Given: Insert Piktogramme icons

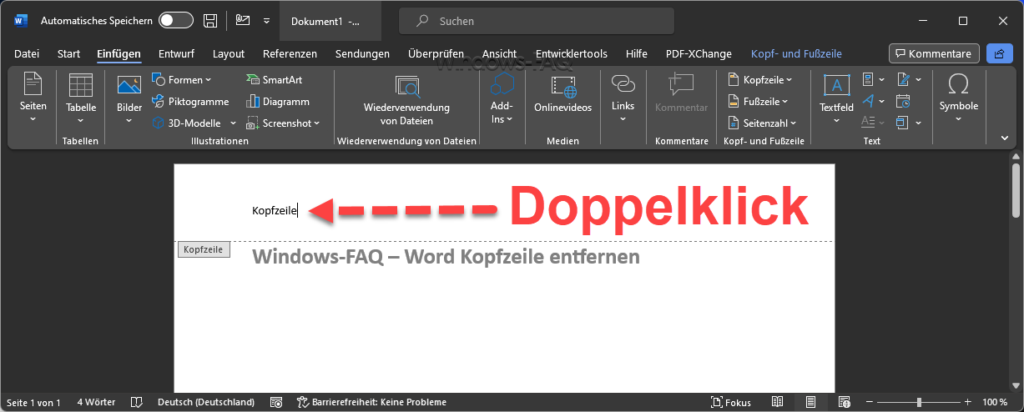Looking at the screenshot, I should coord(190,101).
